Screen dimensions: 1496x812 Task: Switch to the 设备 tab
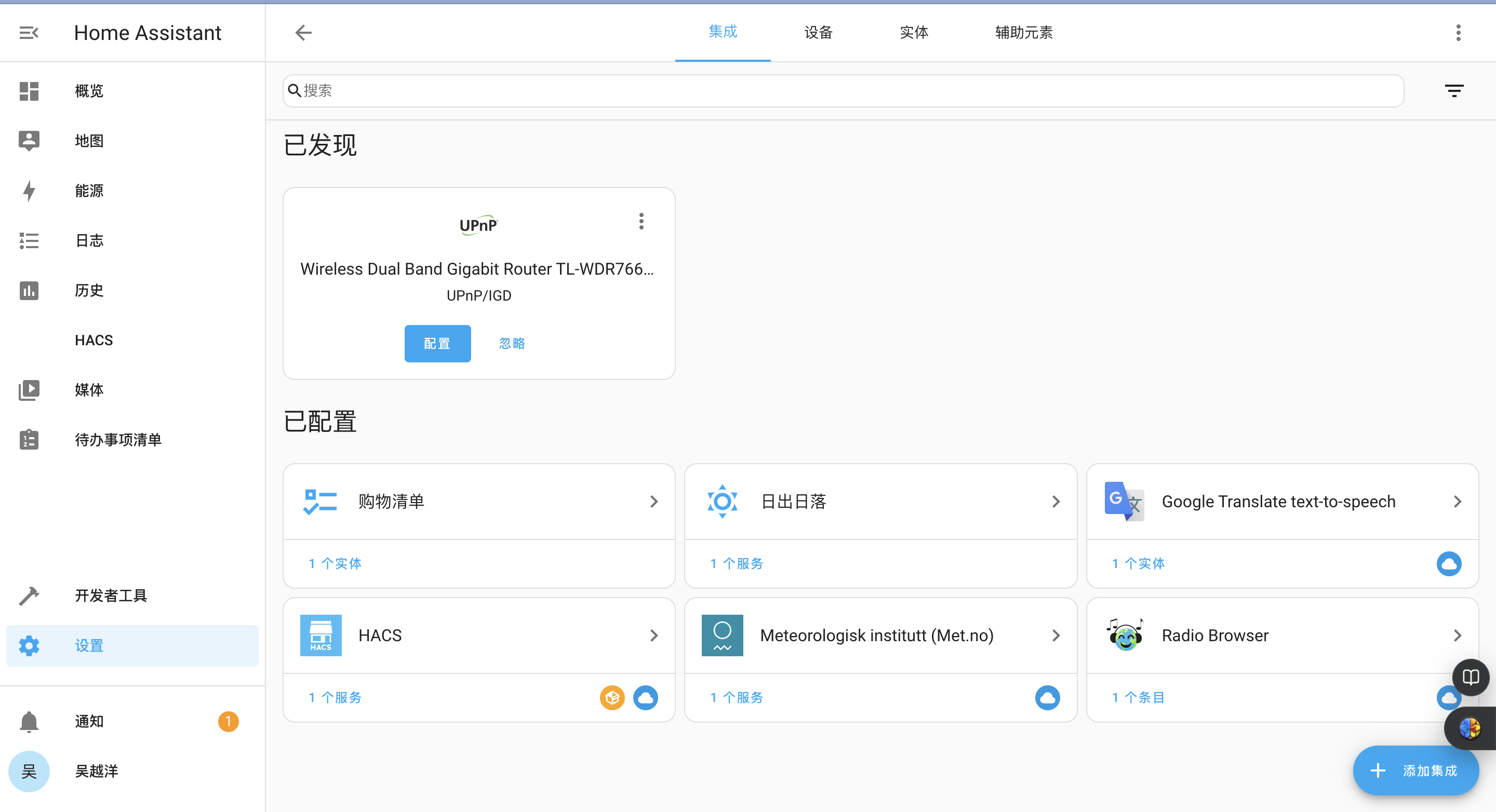(x=818, y=33)
